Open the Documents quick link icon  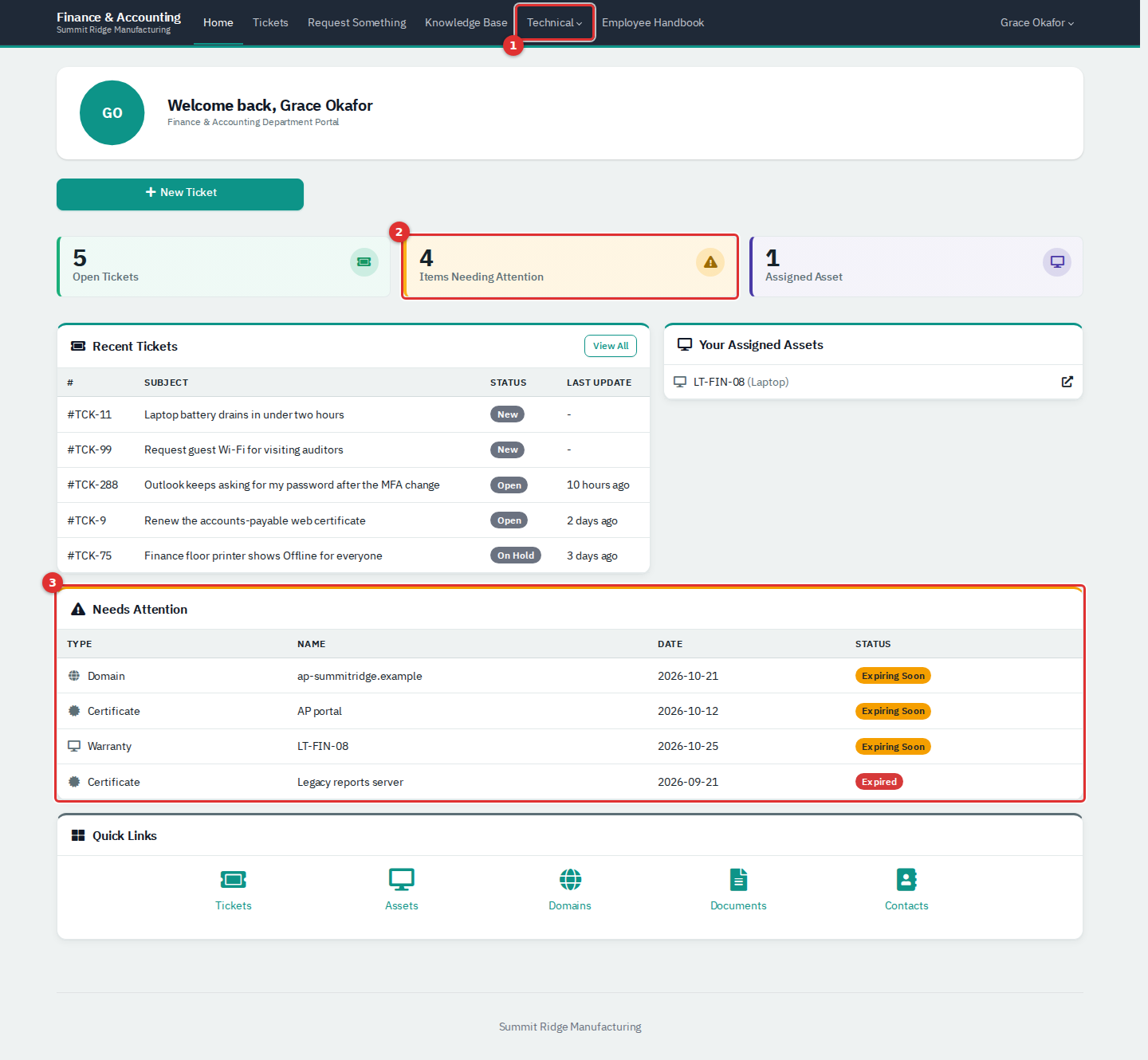[739, 879]
